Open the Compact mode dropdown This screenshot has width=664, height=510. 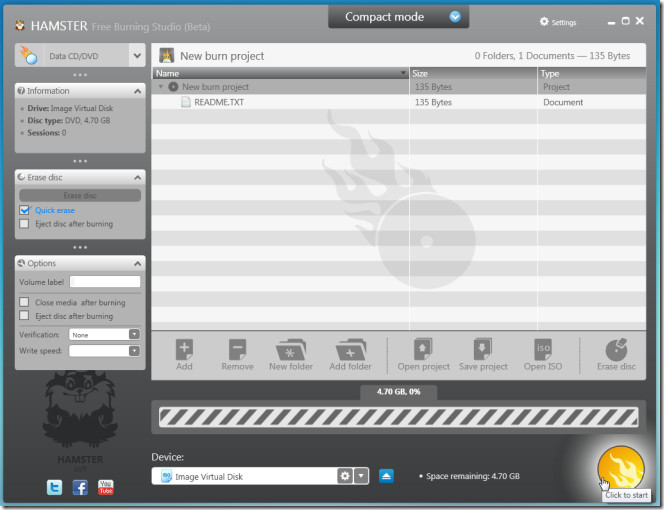tap(455, 17)
